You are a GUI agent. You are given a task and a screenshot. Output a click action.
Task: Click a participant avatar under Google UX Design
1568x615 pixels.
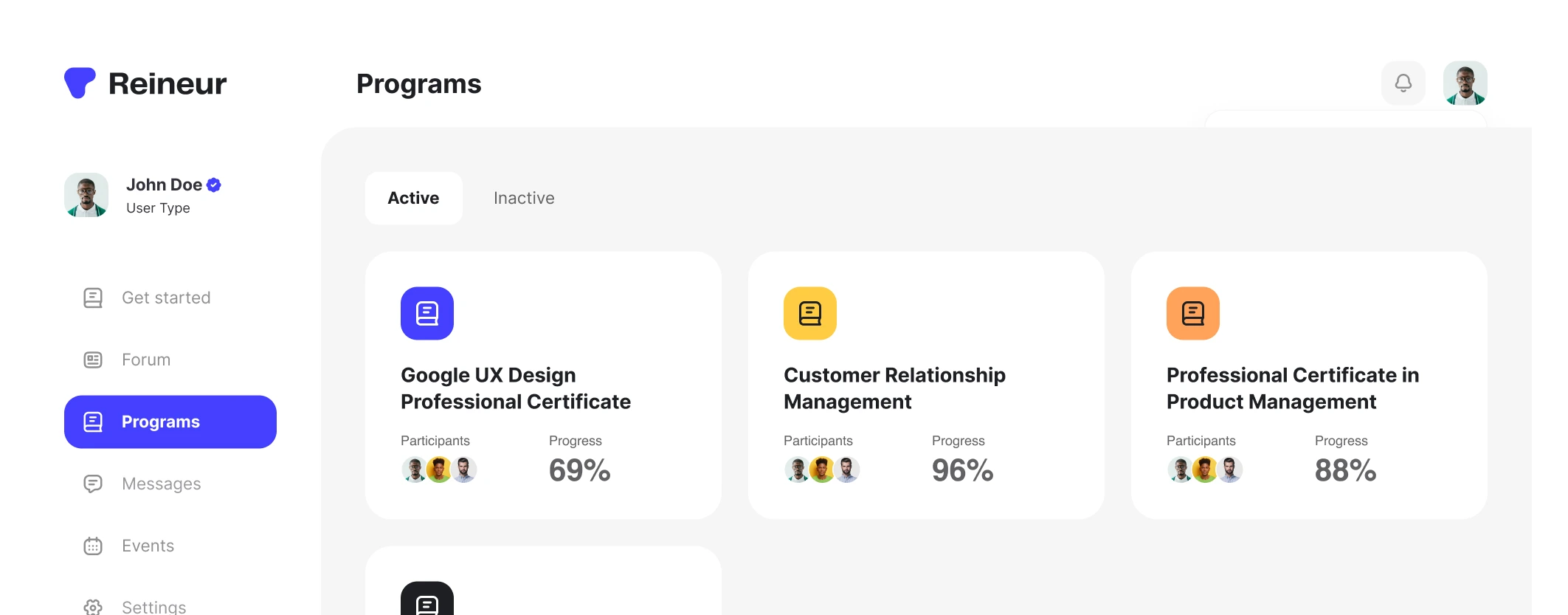coord(414,470)
